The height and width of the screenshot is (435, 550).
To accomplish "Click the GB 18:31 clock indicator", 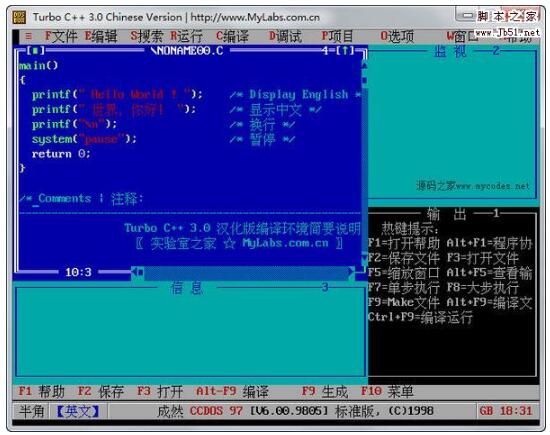I will pos(506,411).
